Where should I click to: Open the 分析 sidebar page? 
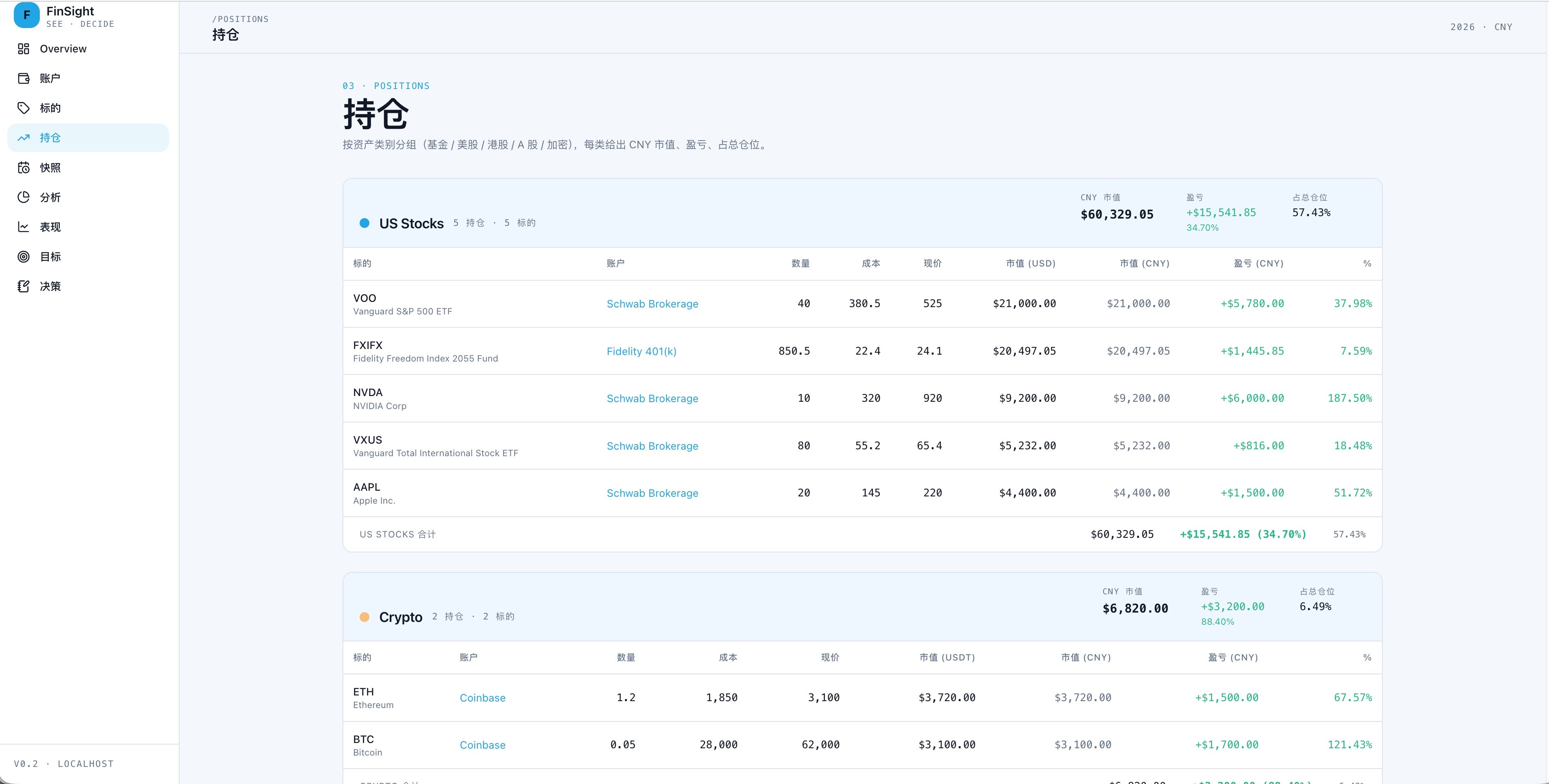point(89,197)
